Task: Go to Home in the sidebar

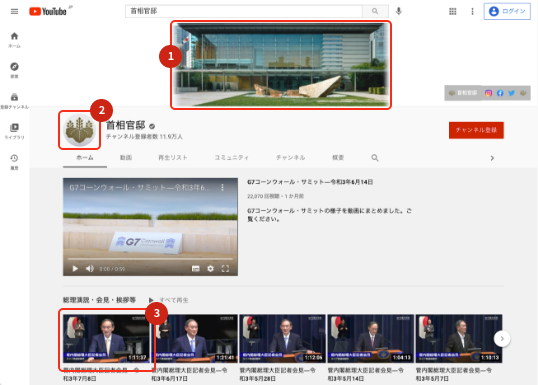Action: coord(14,40)
